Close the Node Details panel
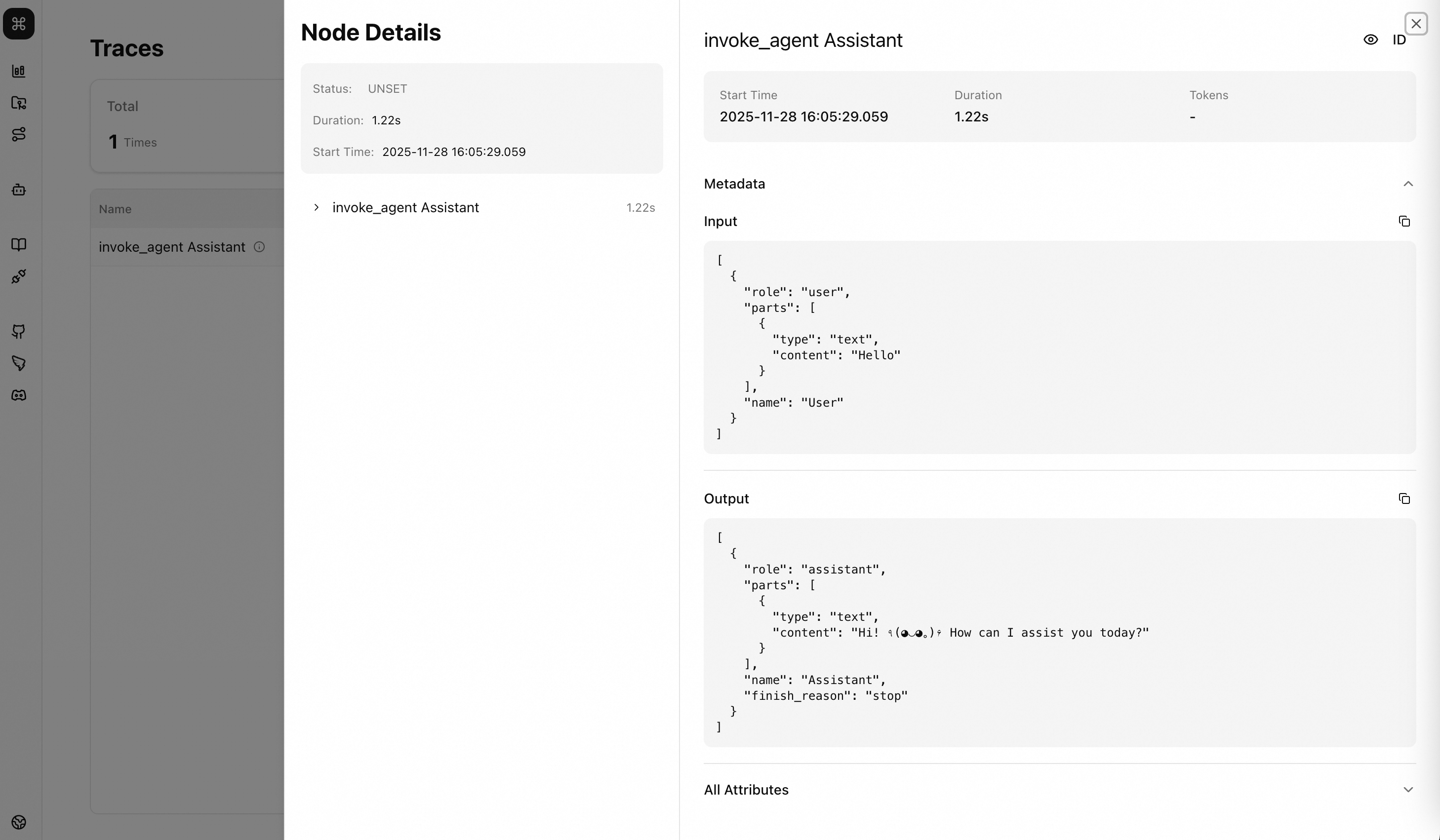Image resolution: width=1440 pixels, height=840 pixels. [1415, 24]
